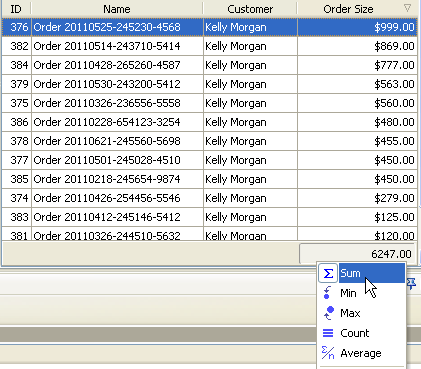Sort by the Customer column header
This screenshot has width=421, height=369.
tap(250, 9)
